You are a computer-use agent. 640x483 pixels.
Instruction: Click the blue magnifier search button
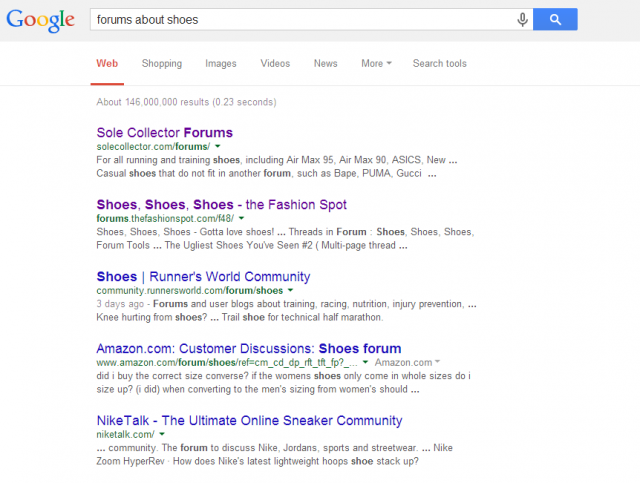click(556, 19)
